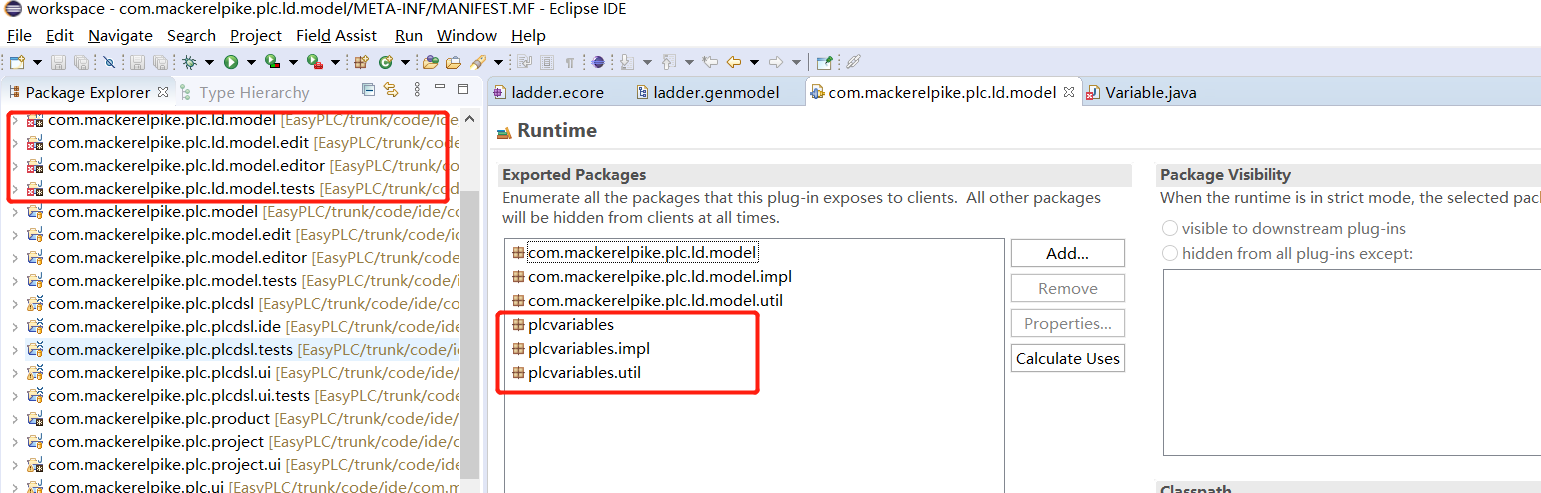This screenshot has width=1541, height=493.
Task: Switch to ladder.ecore editor tab
Action: coord(548,93)
